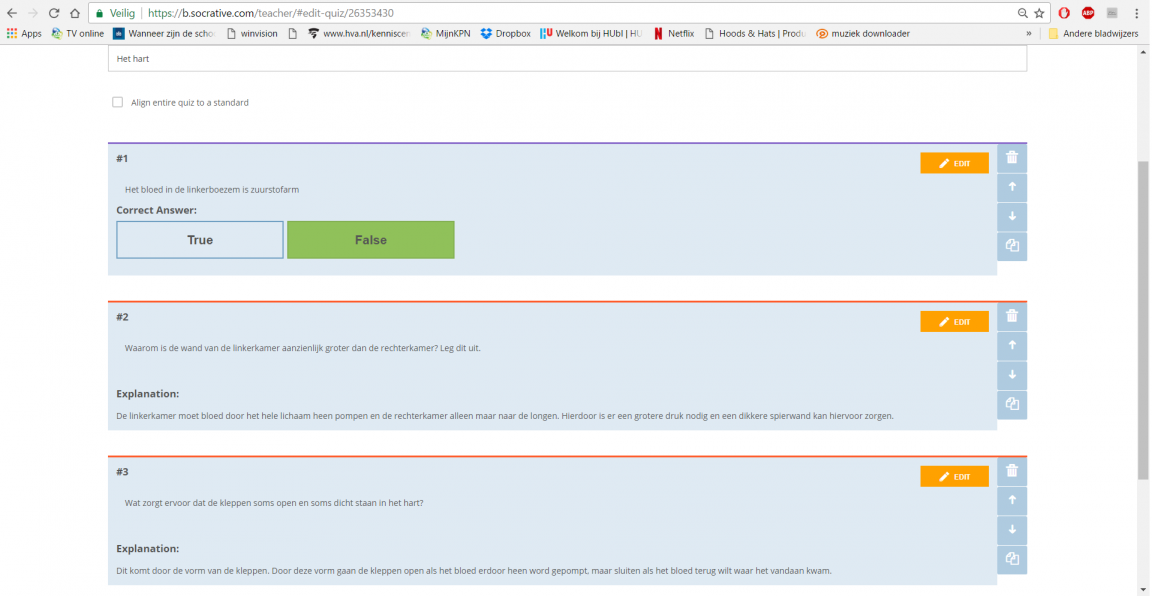
Task: Click Edit button for question #3
Action: 954,476
